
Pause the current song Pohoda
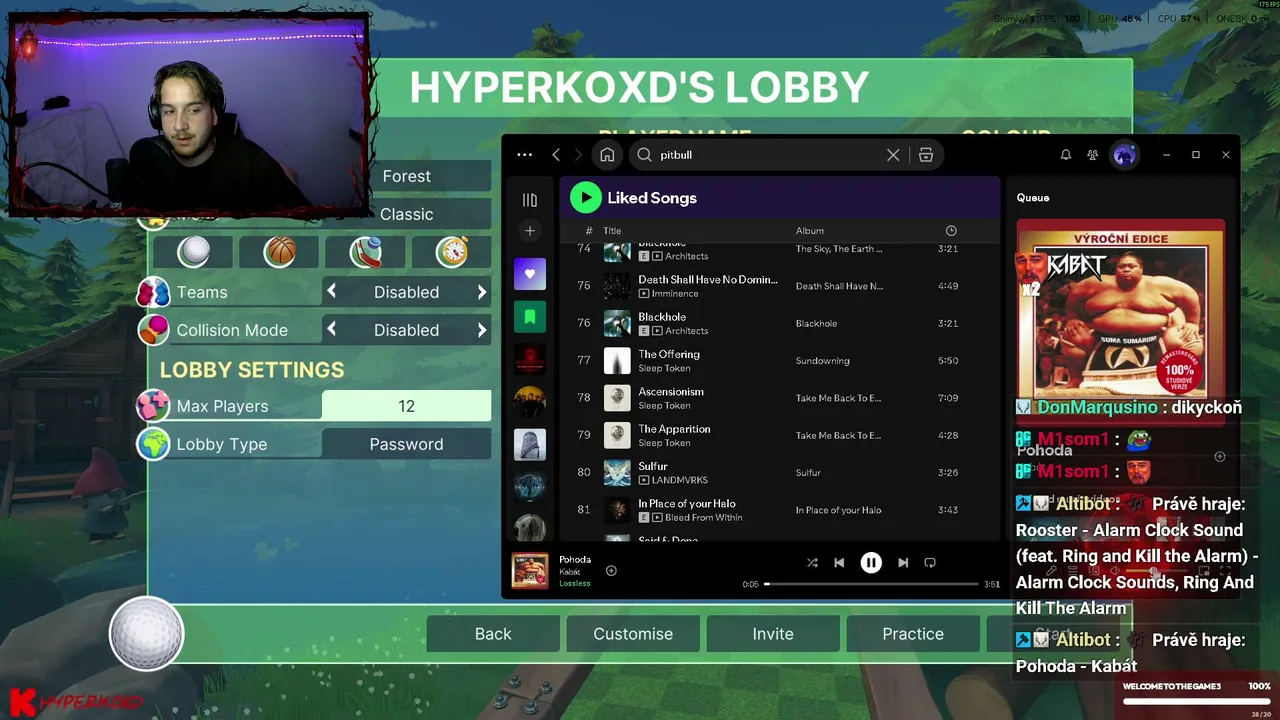[x=871, y=563]
